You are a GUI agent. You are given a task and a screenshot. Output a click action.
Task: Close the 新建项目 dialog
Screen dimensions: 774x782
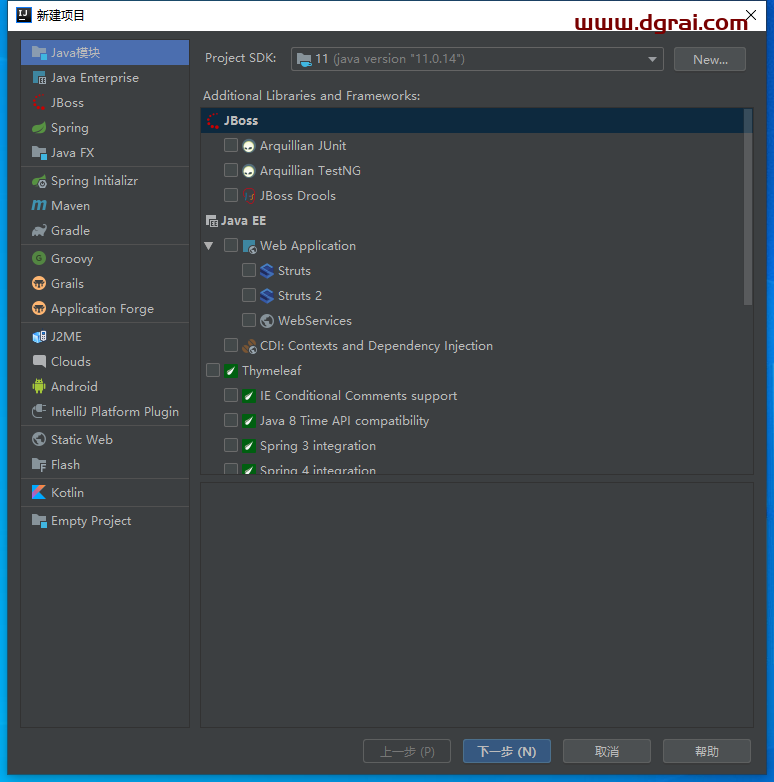(x=751, y=15)
